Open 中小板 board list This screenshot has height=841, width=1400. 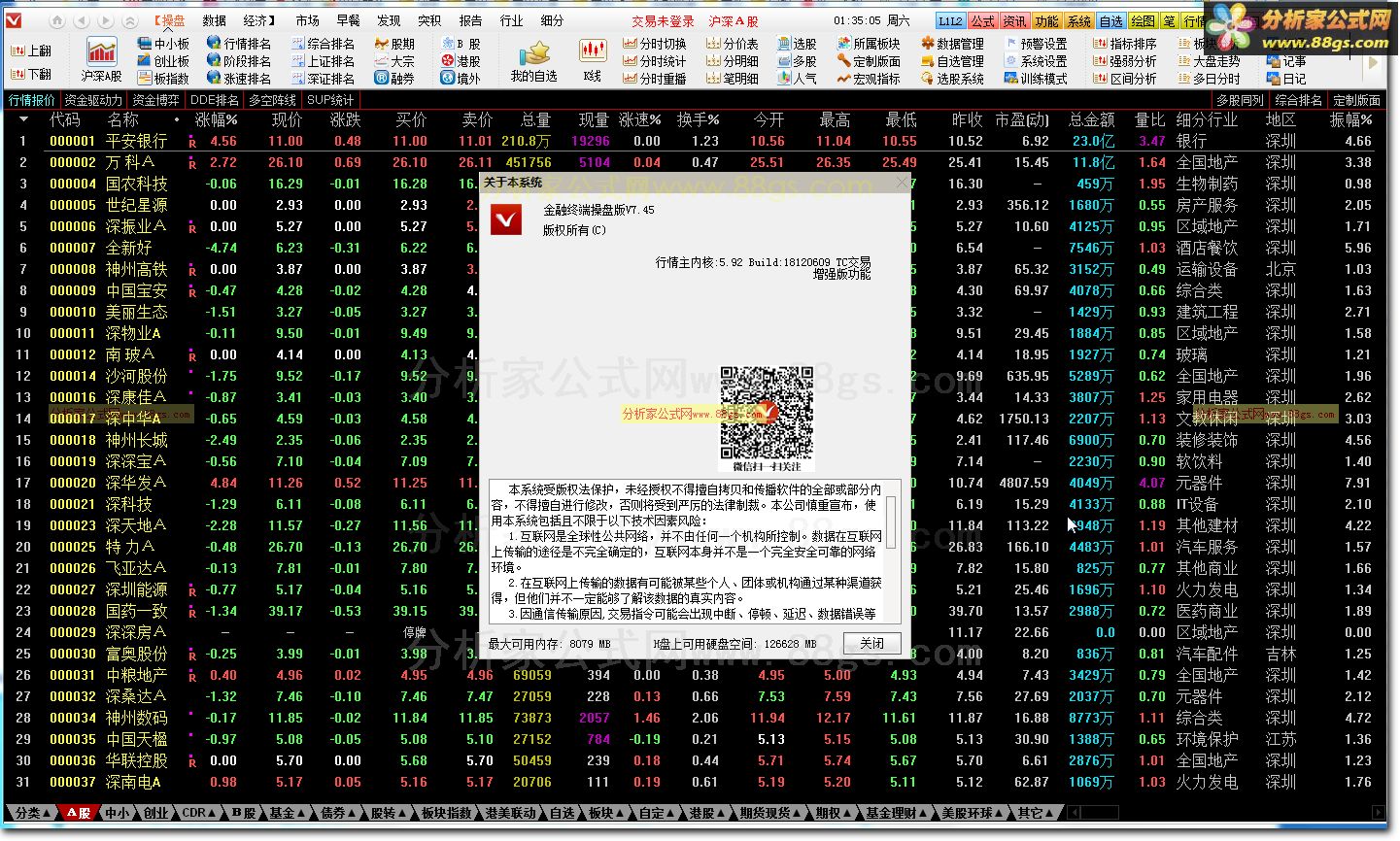(x=163, y=44)
